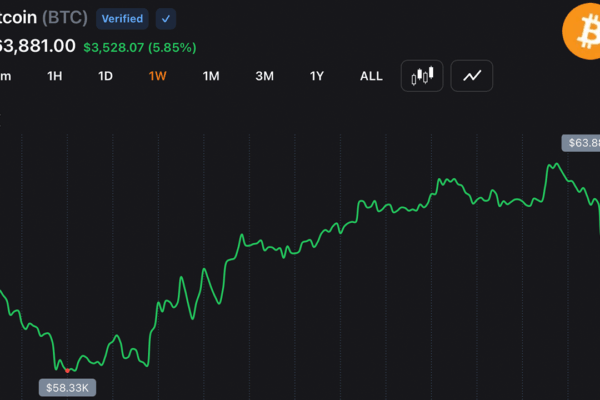
Task: Select the ALL timeframe
Action: [371, 76]
